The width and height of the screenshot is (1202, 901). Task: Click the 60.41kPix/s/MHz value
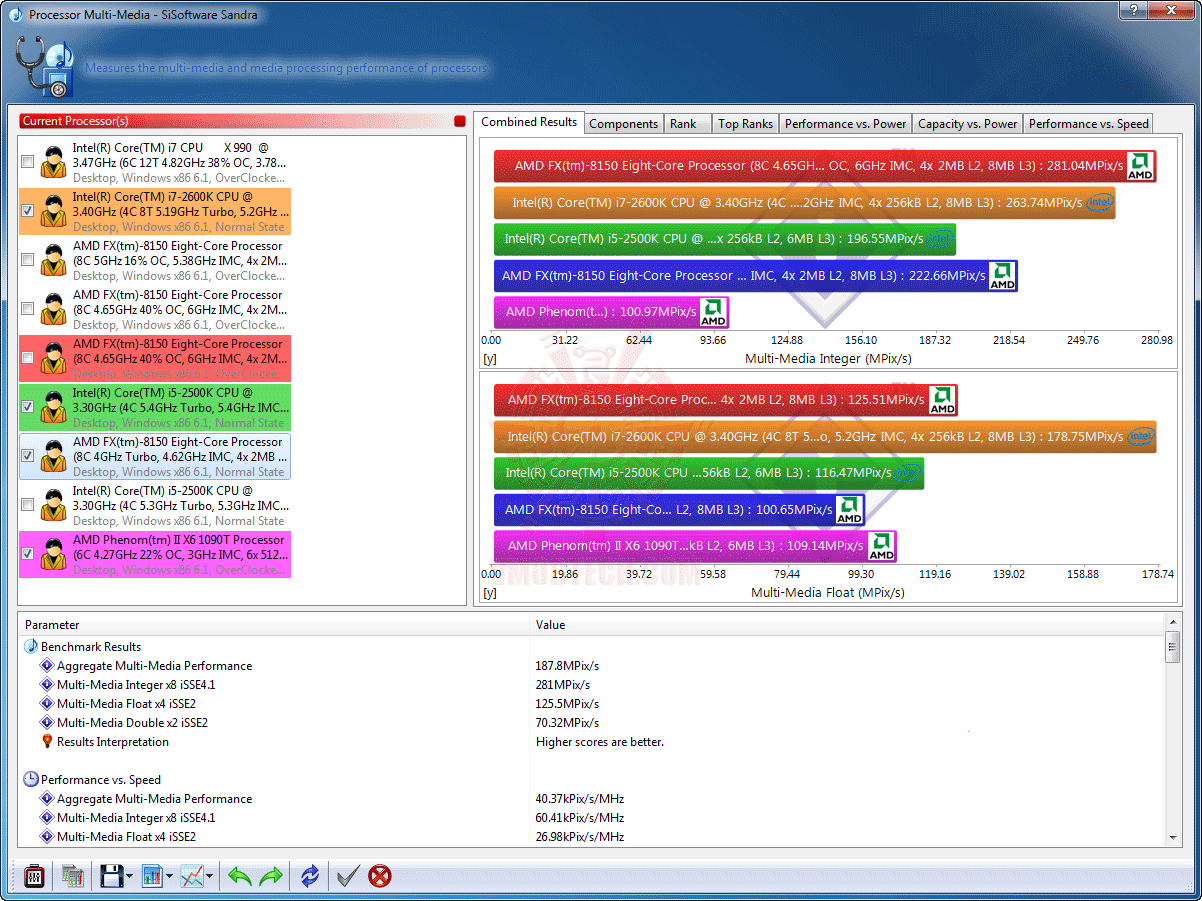pos(580,818)
